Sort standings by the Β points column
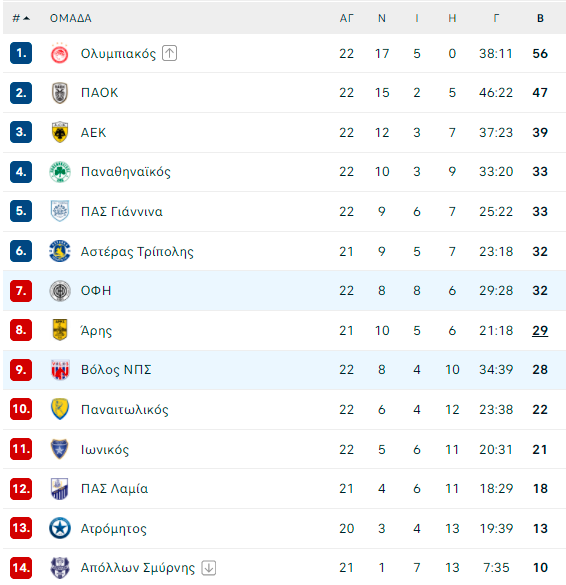Image resolution: width=566 pixels, height=585 pixels. click(x=540, y=18)
